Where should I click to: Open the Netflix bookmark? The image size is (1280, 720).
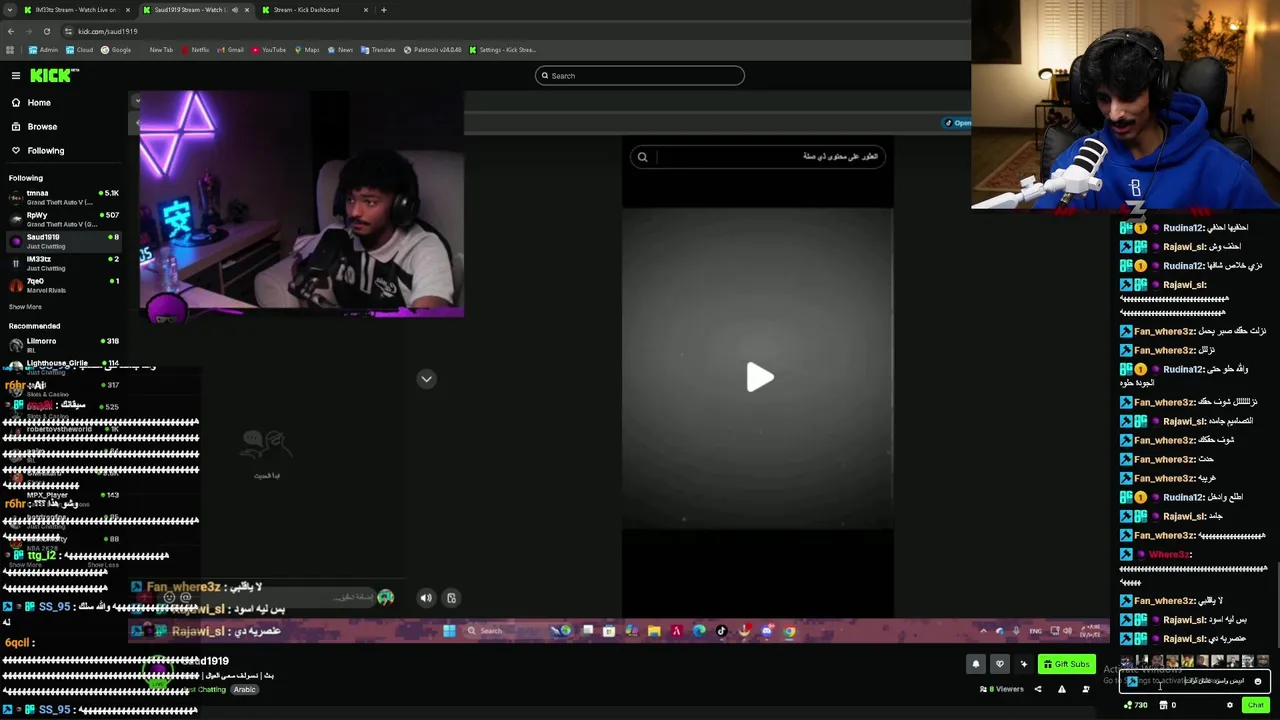coord(195,50)
